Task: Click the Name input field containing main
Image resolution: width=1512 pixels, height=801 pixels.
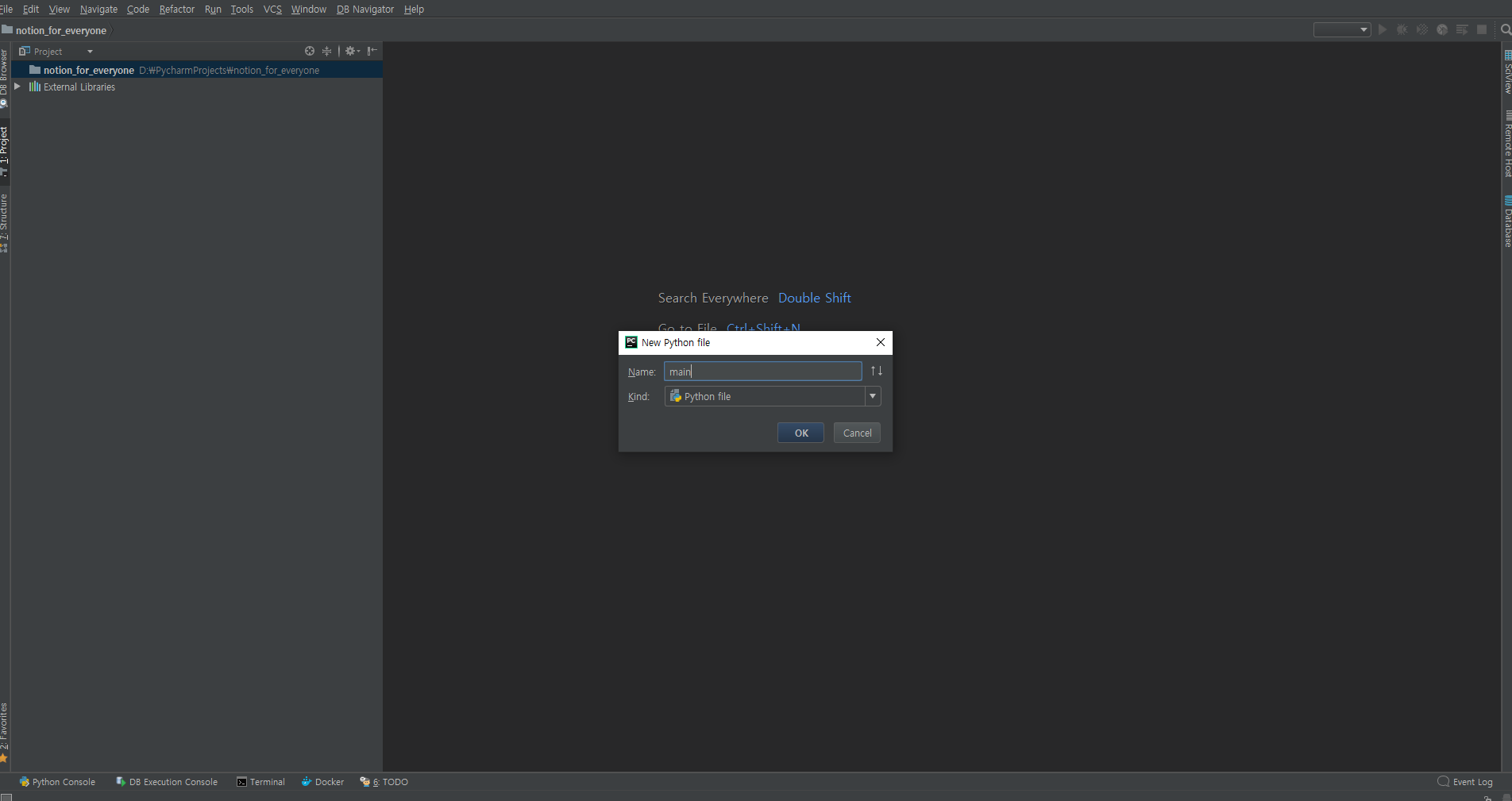Action: point(763,371)
